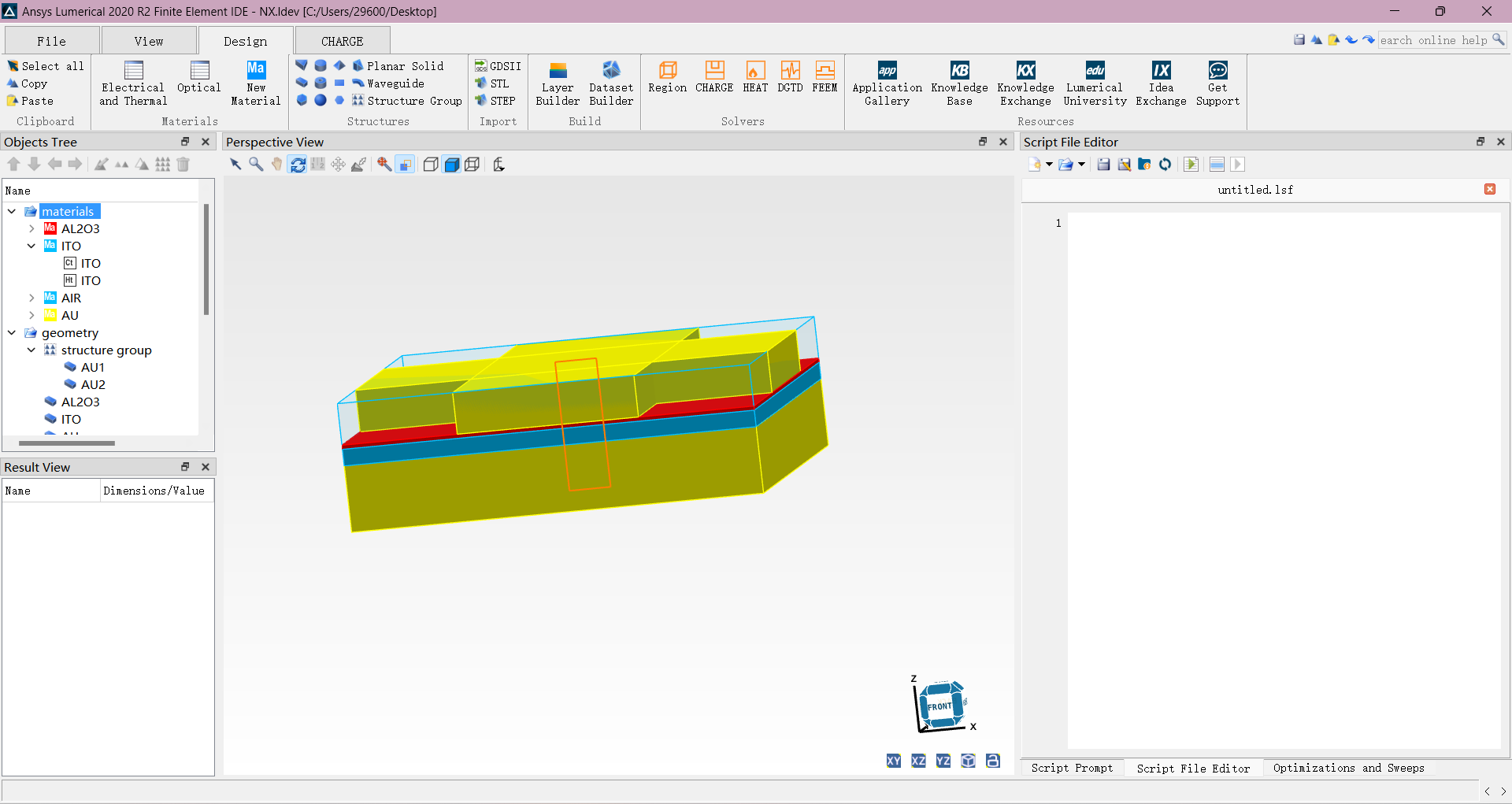
Task: Select the zoom magnifier tool in Perspective View
Action: pyautogui.click(x=256, y=164)
